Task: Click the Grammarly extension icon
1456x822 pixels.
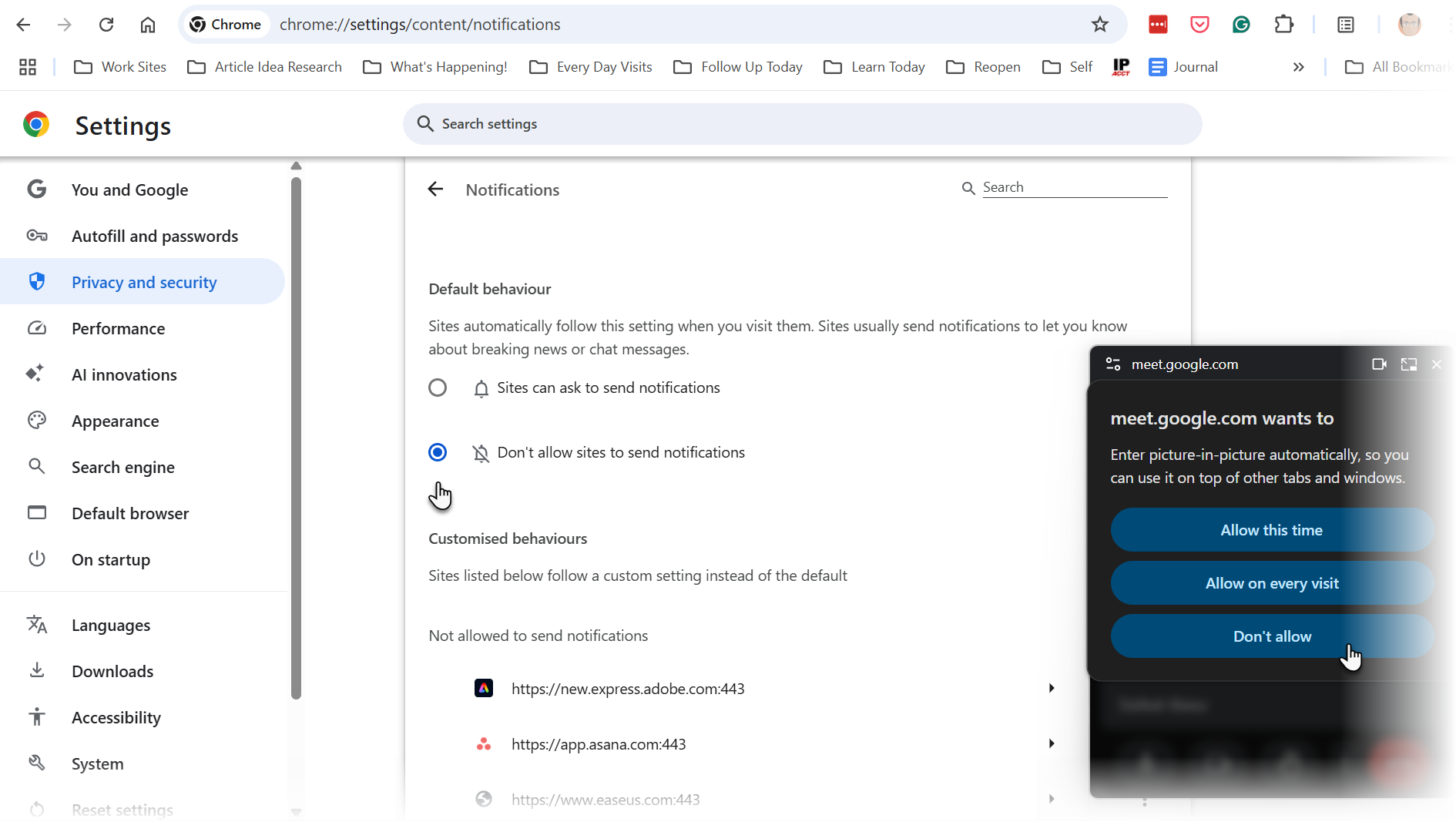Action: pyautogui.click(x=1241, y=25)
